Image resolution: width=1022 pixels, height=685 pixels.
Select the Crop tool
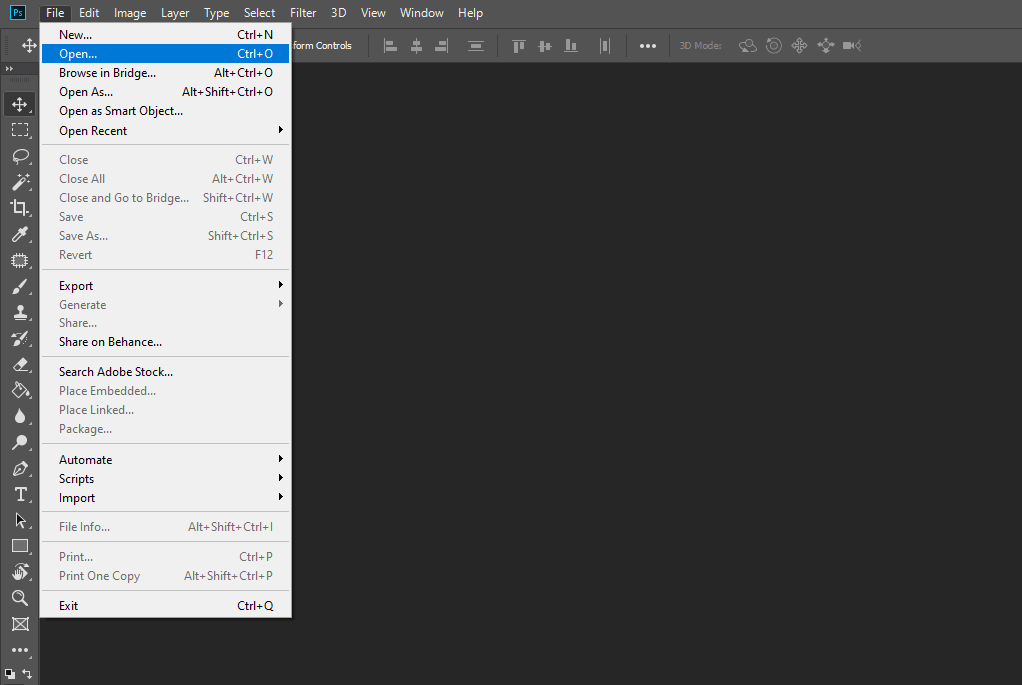tap(21, 208)
